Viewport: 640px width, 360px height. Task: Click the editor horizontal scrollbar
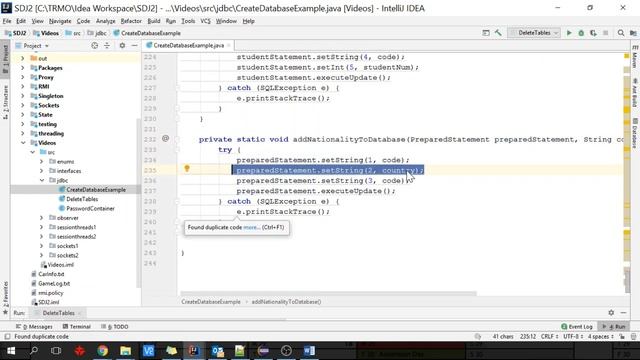click(329, 293)
